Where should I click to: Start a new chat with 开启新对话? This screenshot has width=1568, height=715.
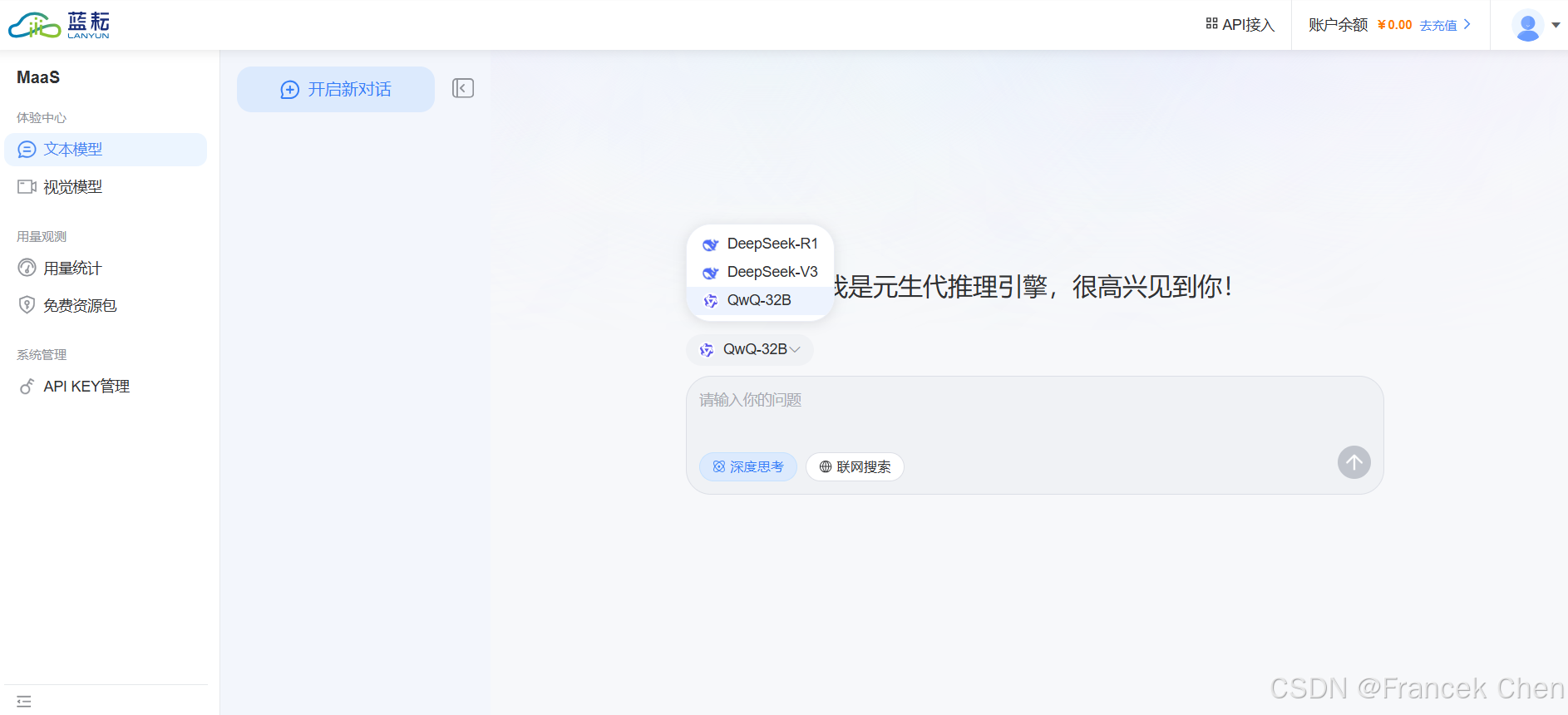pos(336,89)
